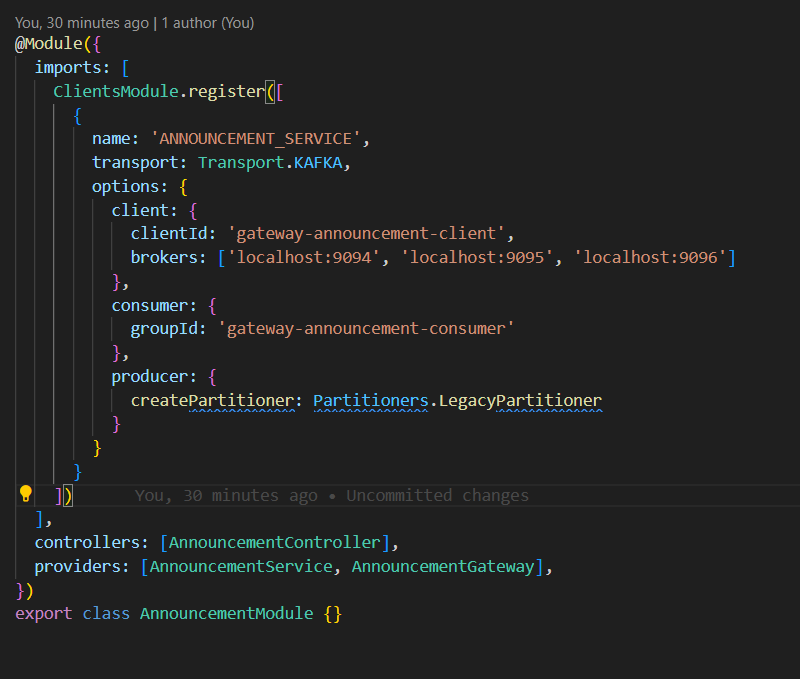The width and height of the screenshot is (800, 679).
Task: Click the 'localhost:9096' broker string
Action: coord(650,257)
